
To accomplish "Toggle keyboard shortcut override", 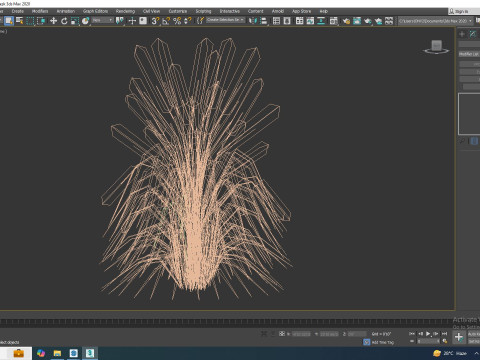I will (x=143, y=21).
